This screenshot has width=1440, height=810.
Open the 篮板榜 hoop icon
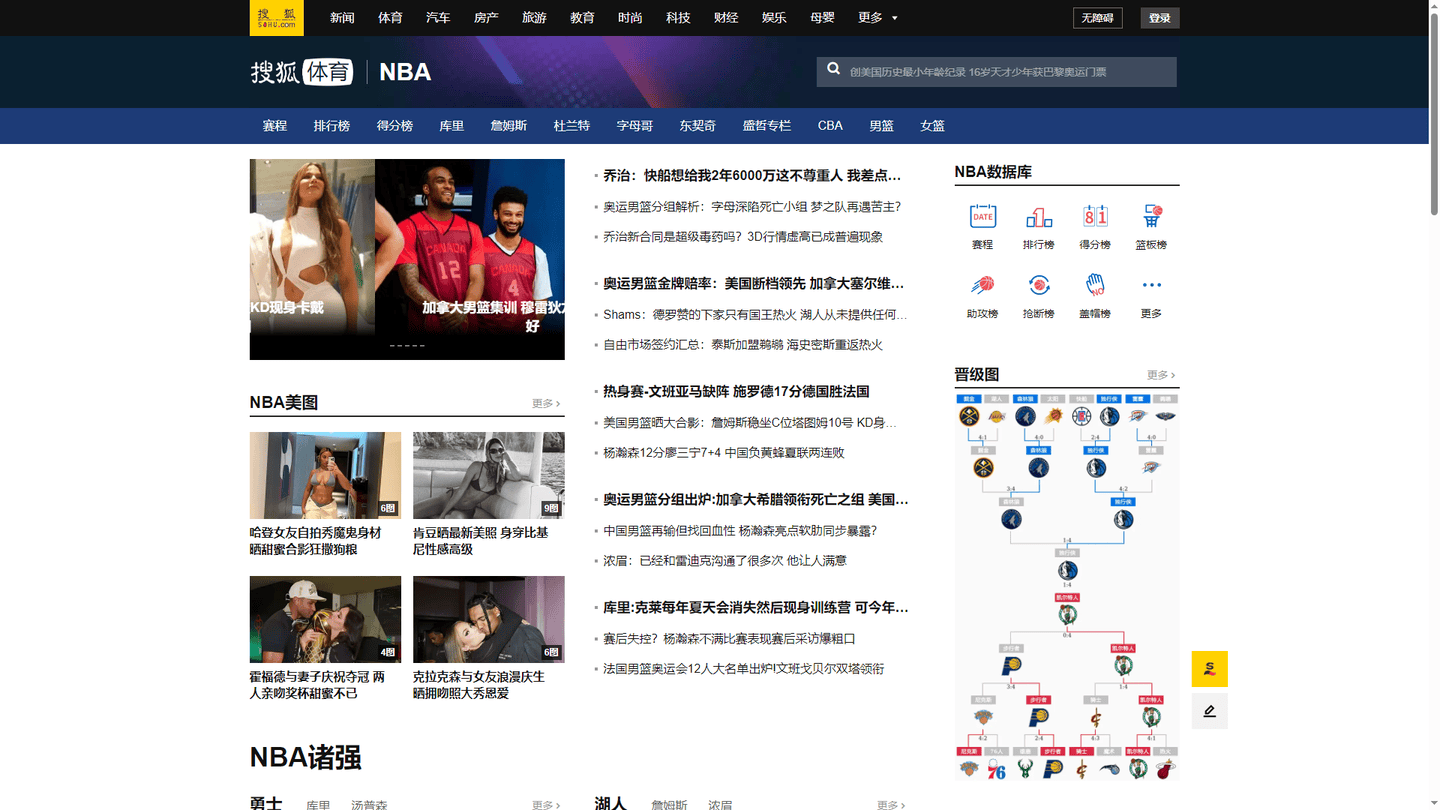click(x=1151, y=217)
